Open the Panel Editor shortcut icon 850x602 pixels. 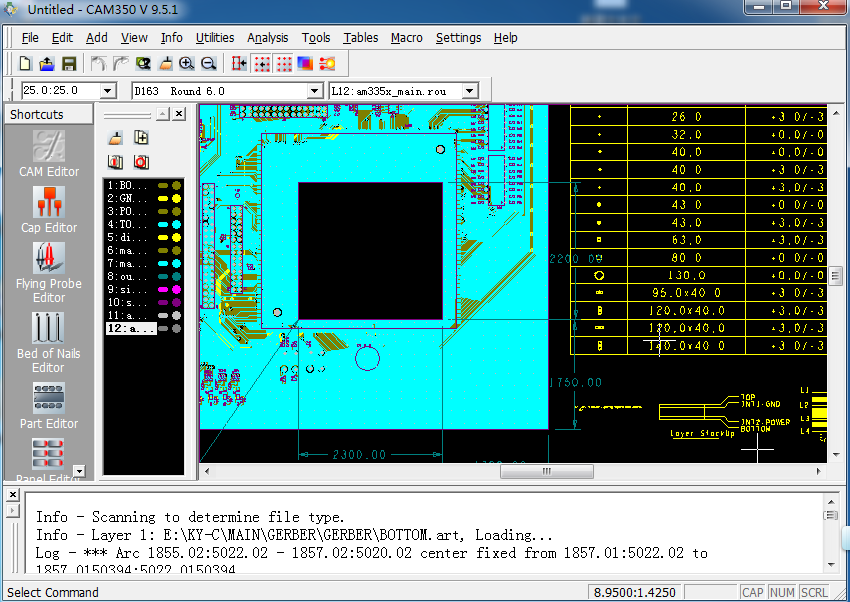click(48, 454)
